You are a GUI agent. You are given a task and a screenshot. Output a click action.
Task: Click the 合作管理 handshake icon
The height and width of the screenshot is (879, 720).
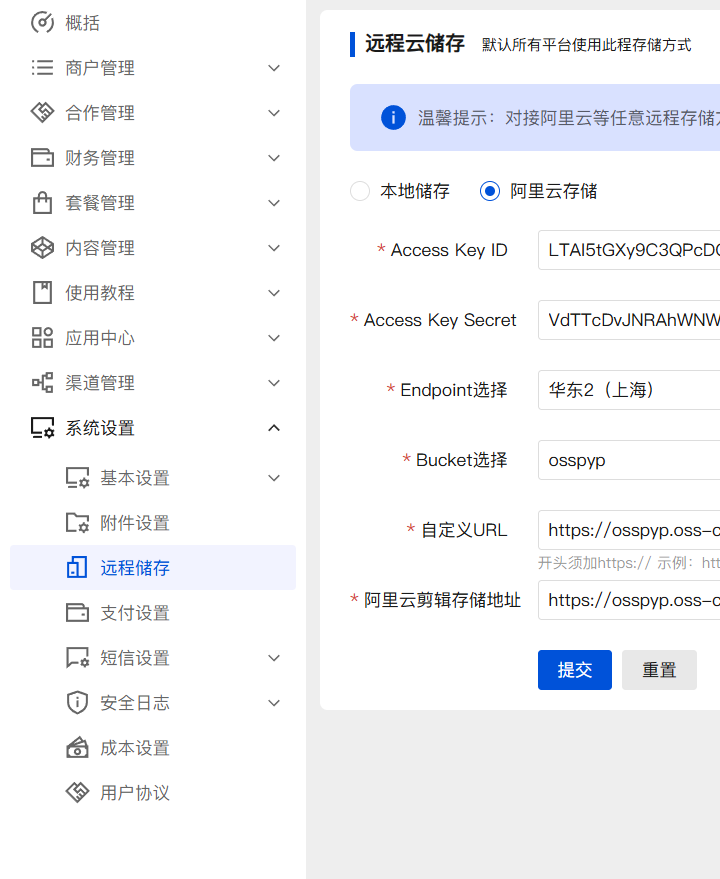[42, 113]
